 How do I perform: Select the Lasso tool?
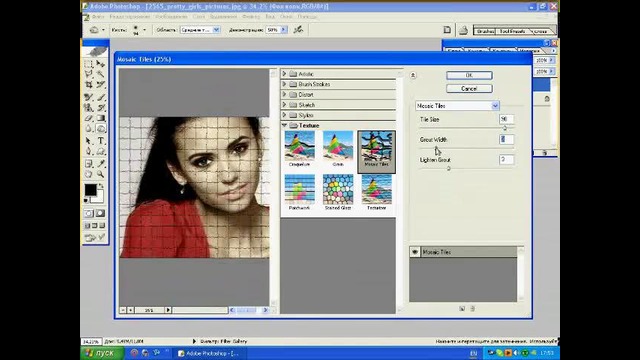pos(89,74)
